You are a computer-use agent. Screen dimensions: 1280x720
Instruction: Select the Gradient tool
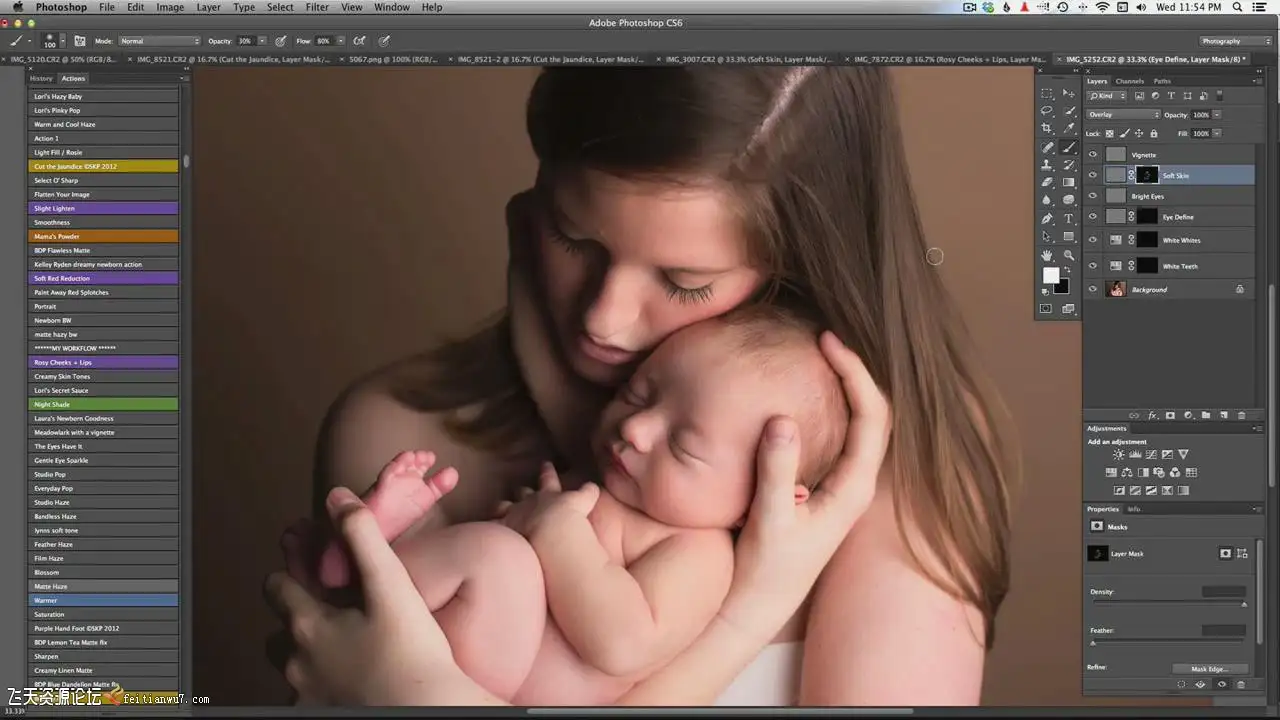pyautogui.click(x=1069, y=183)
